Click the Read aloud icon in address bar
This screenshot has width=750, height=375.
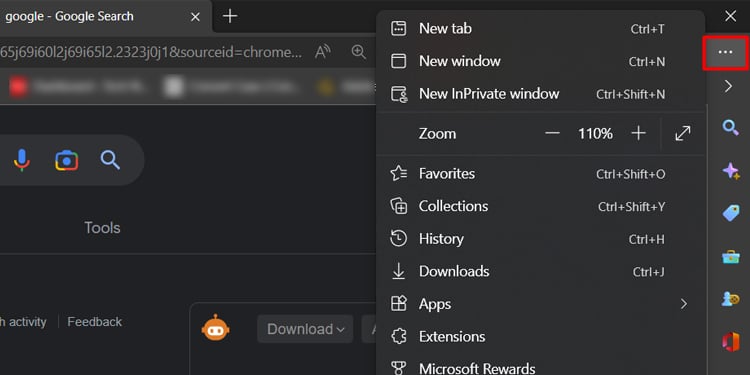click(322, 52)
